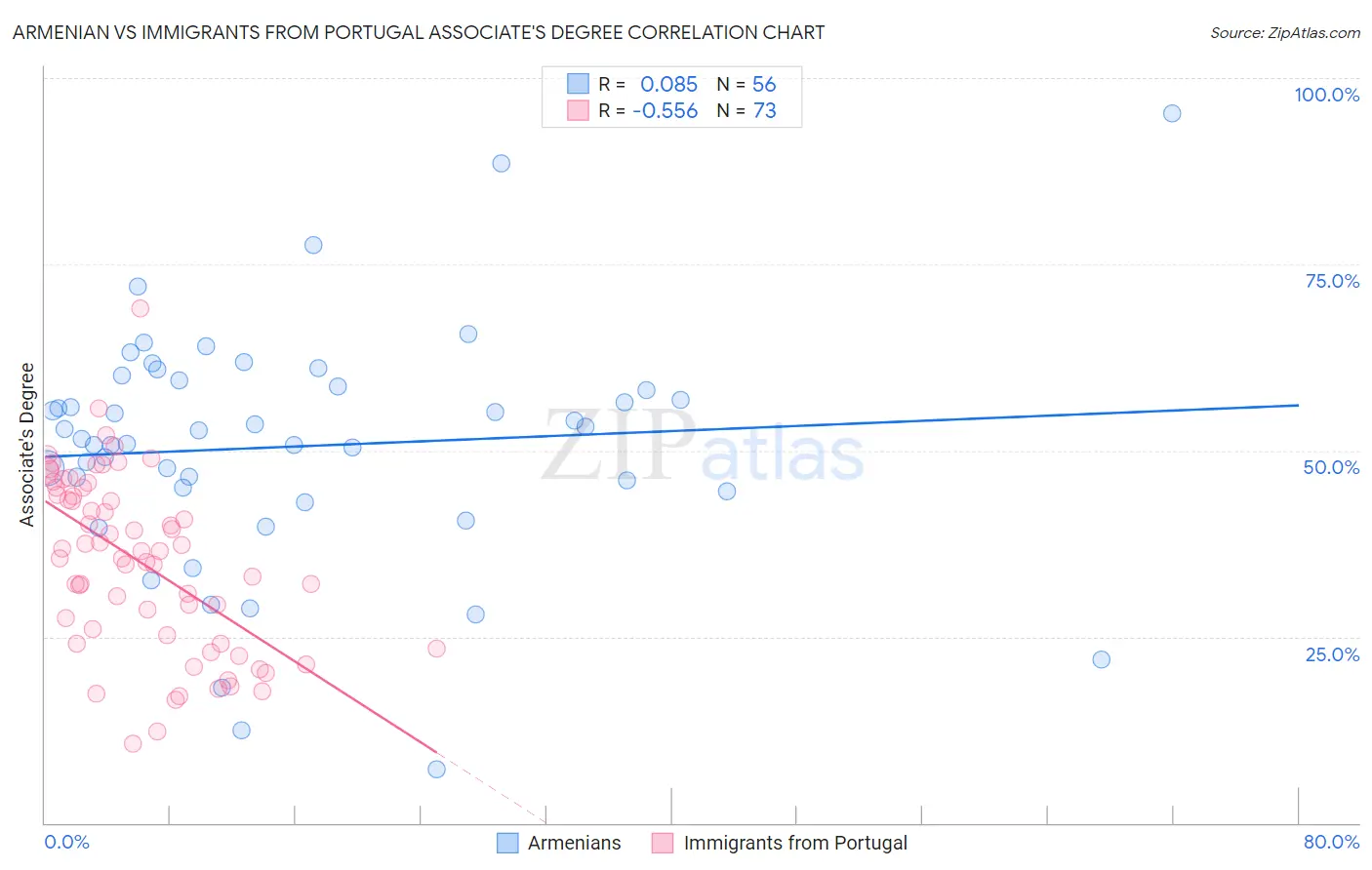Screen dimensions: 1372x870
Task: Click the chart title text
Action: [419, 32]
